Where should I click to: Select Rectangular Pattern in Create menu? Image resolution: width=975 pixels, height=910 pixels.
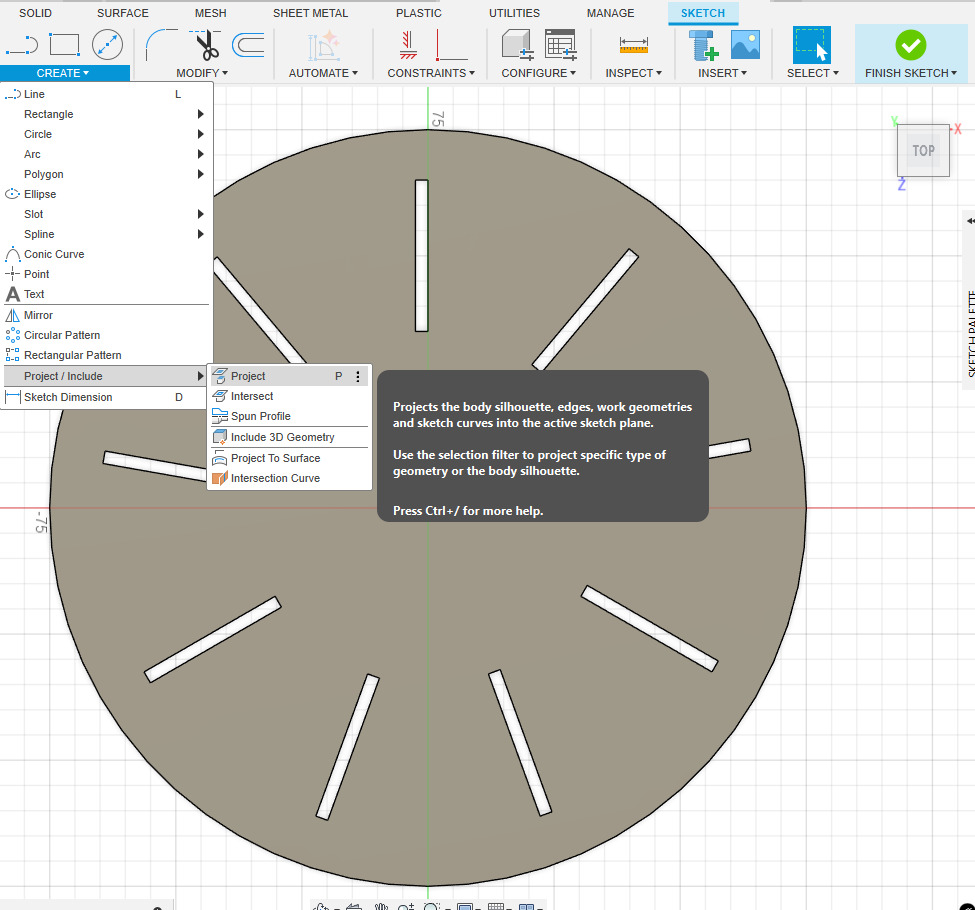(x=106, y=355)
